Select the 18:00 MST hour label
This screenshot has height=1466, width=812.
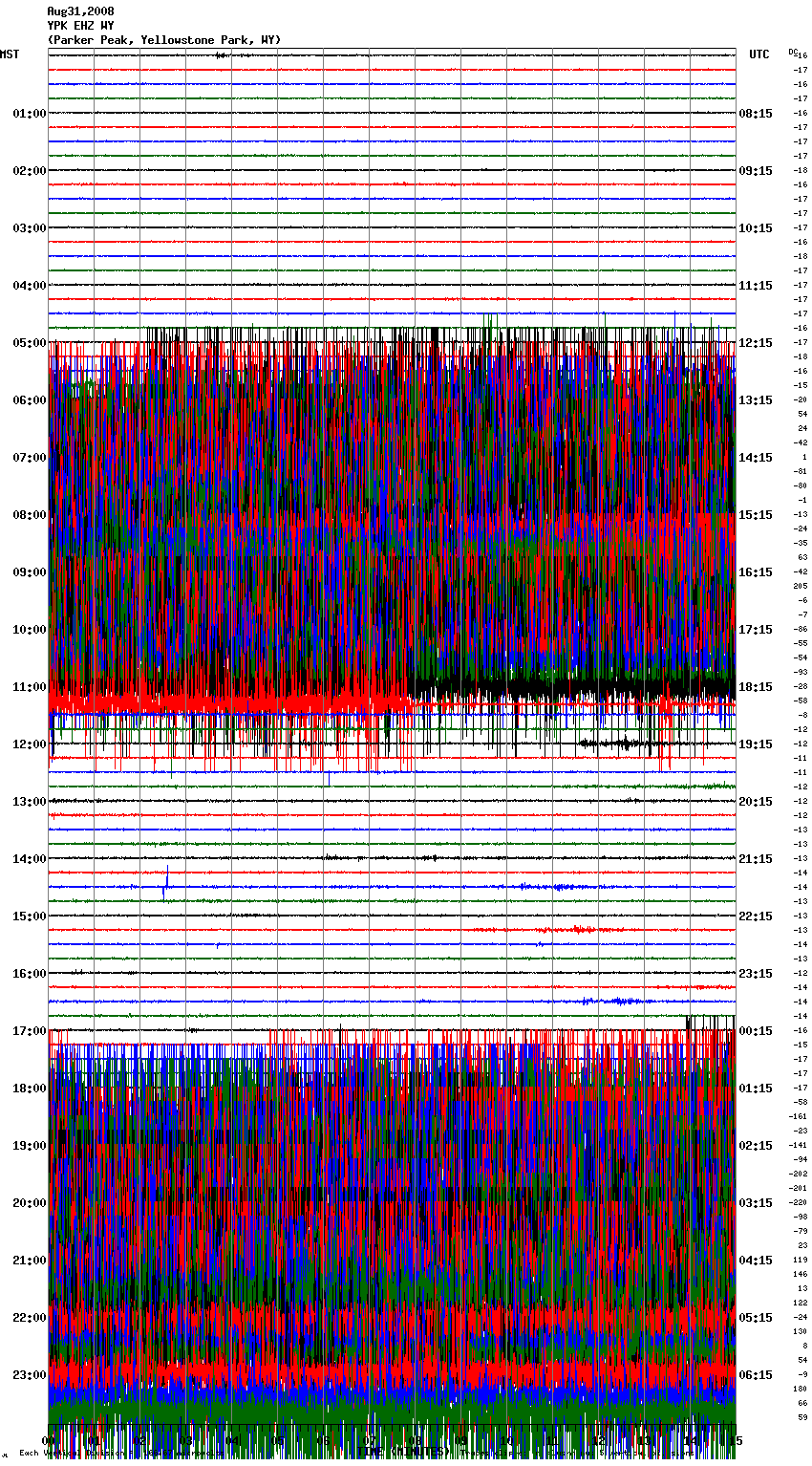29,1089
